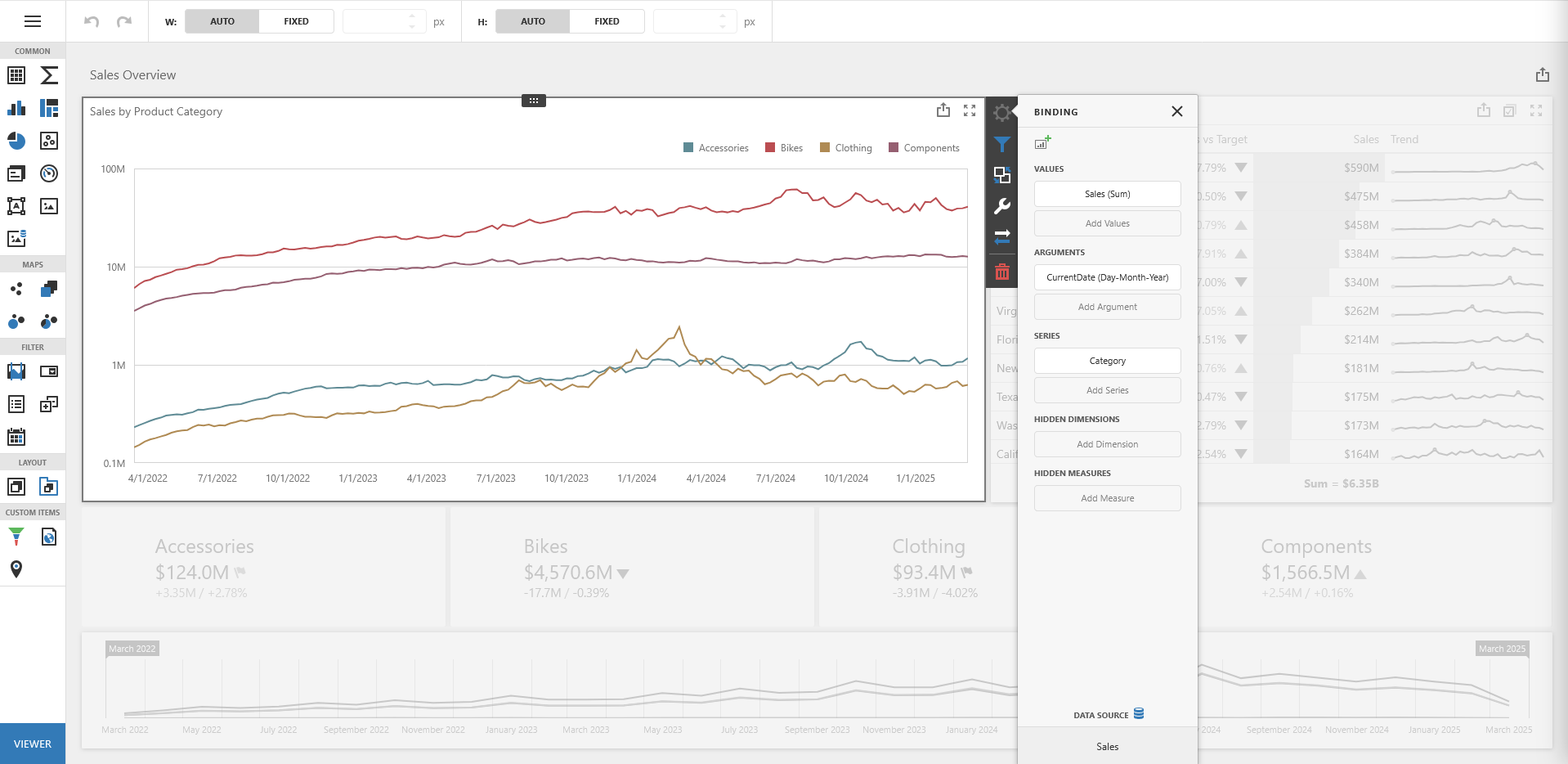Open the Category series binding
The image size is (1568, 764).
point(1107,361)
